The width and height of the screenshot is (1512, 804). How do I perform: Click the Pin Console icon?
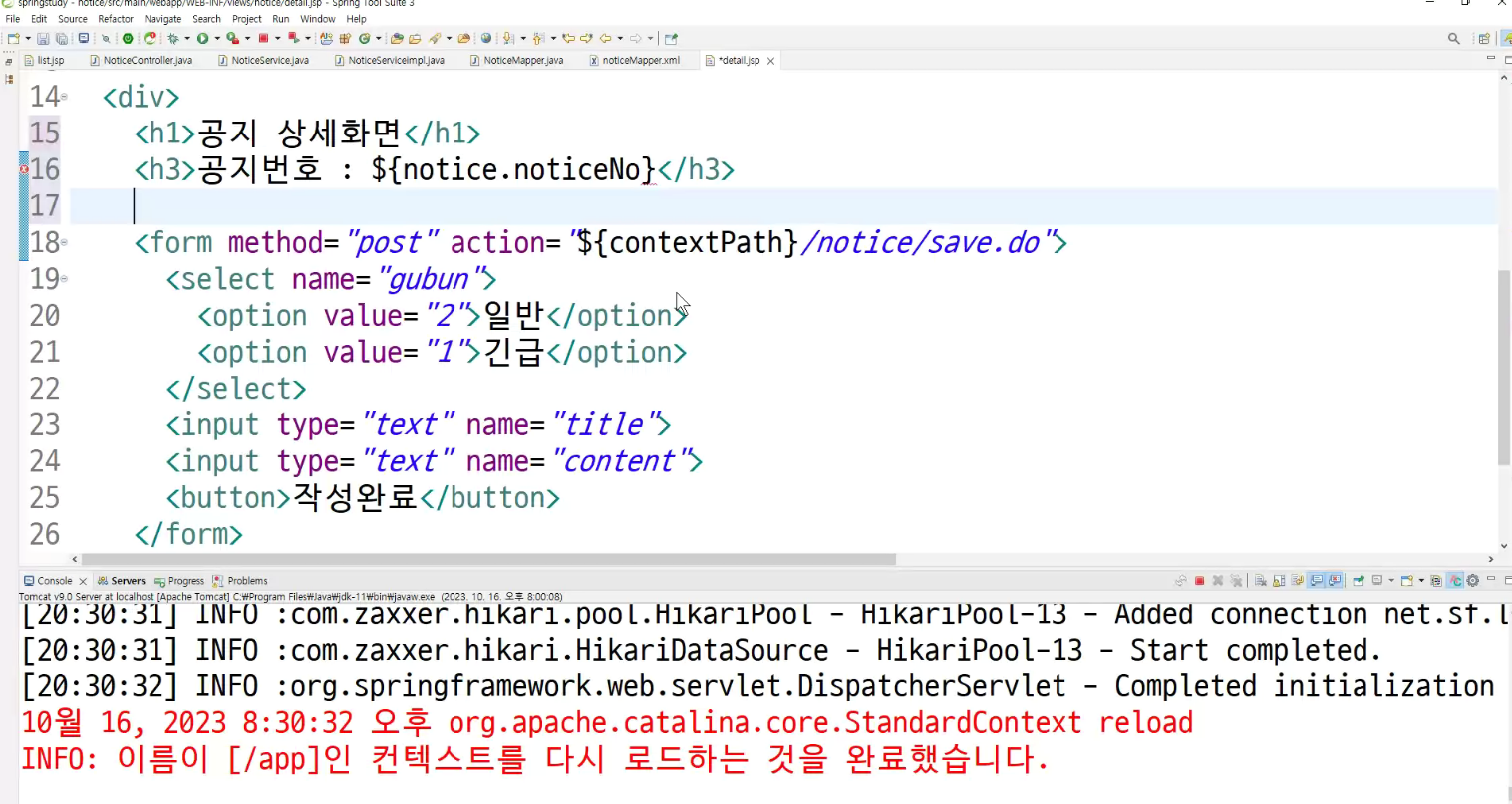[1359, 581]
